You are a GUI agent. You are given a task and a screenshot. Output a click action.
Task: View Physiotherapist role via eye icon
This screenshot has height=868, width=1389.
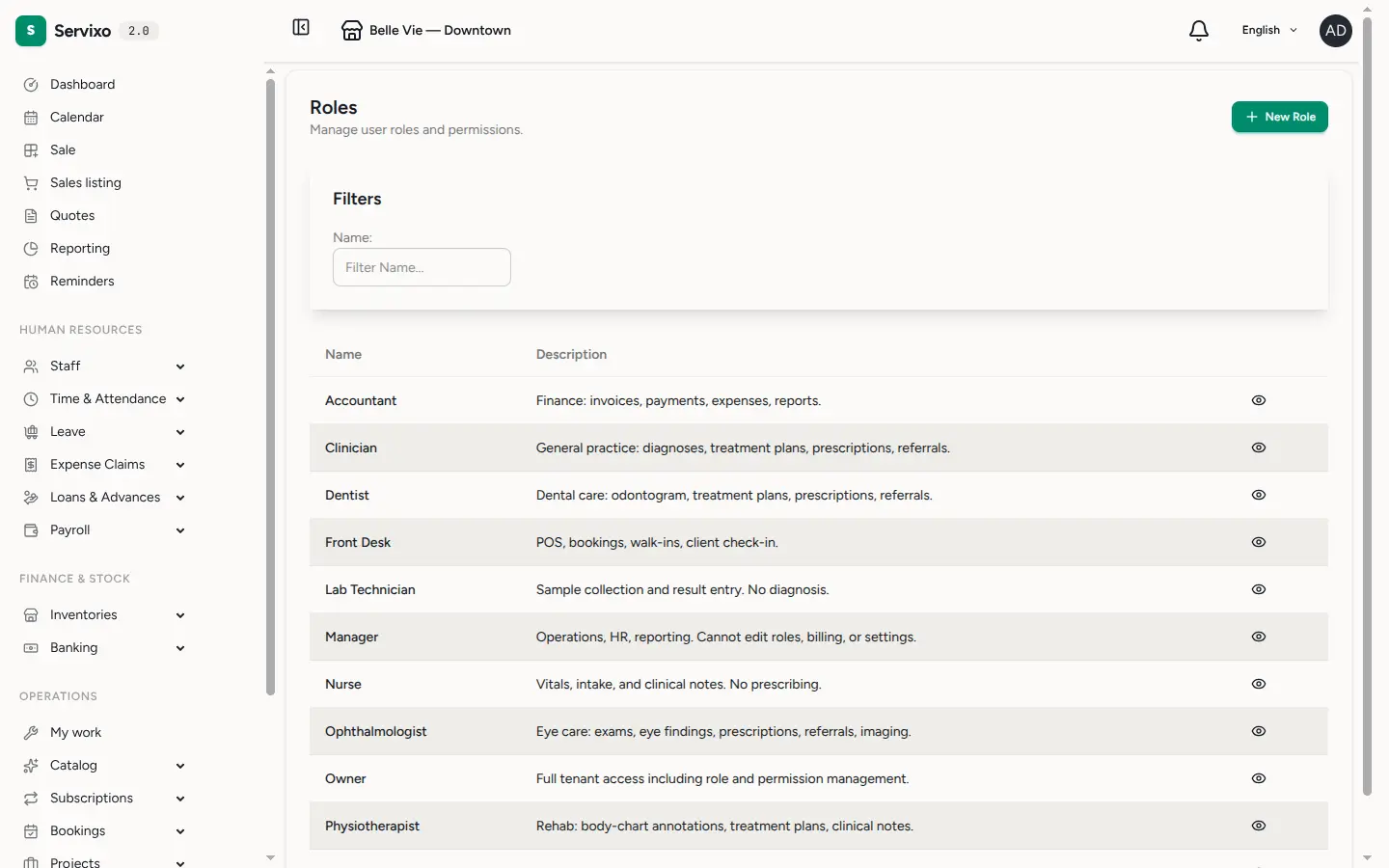1259,826
